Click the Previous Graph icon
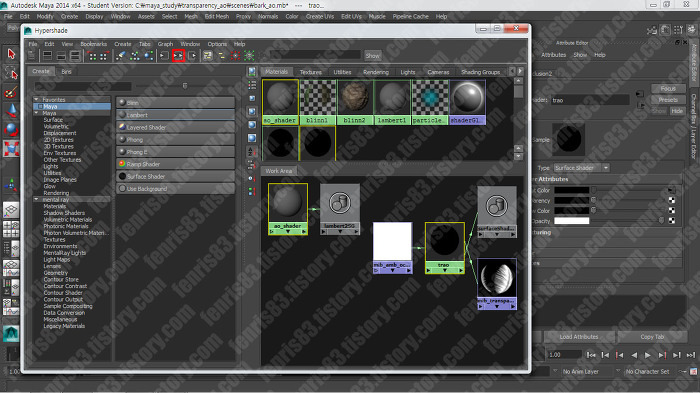The height and width of the screenshot is (393, 700). 92,56
